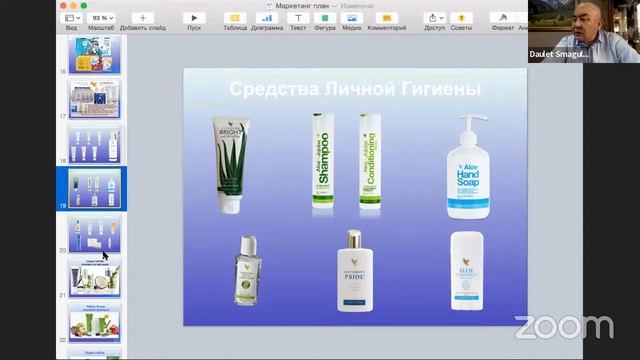Insert a Table (Таблица)
The width and height of the screenshot is (640, 360).
click(x=235, y=18)
